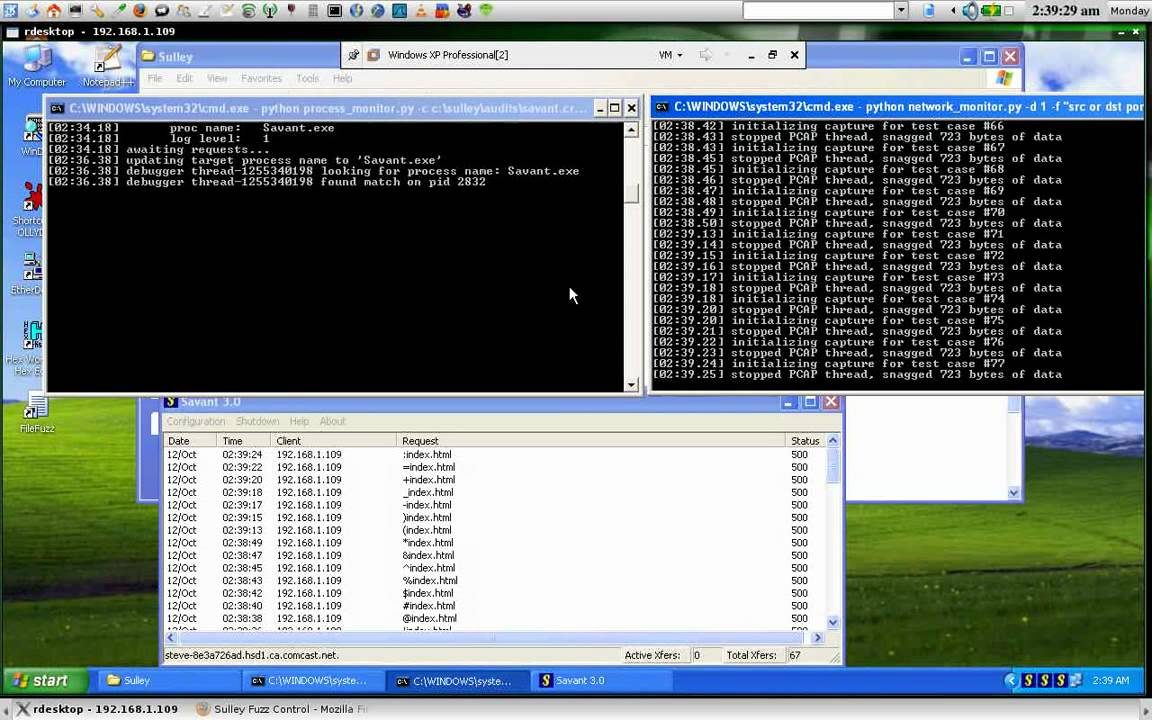Launch VLC cone icon in top panel
This screenshot has width=1152, height=720.
421,10
